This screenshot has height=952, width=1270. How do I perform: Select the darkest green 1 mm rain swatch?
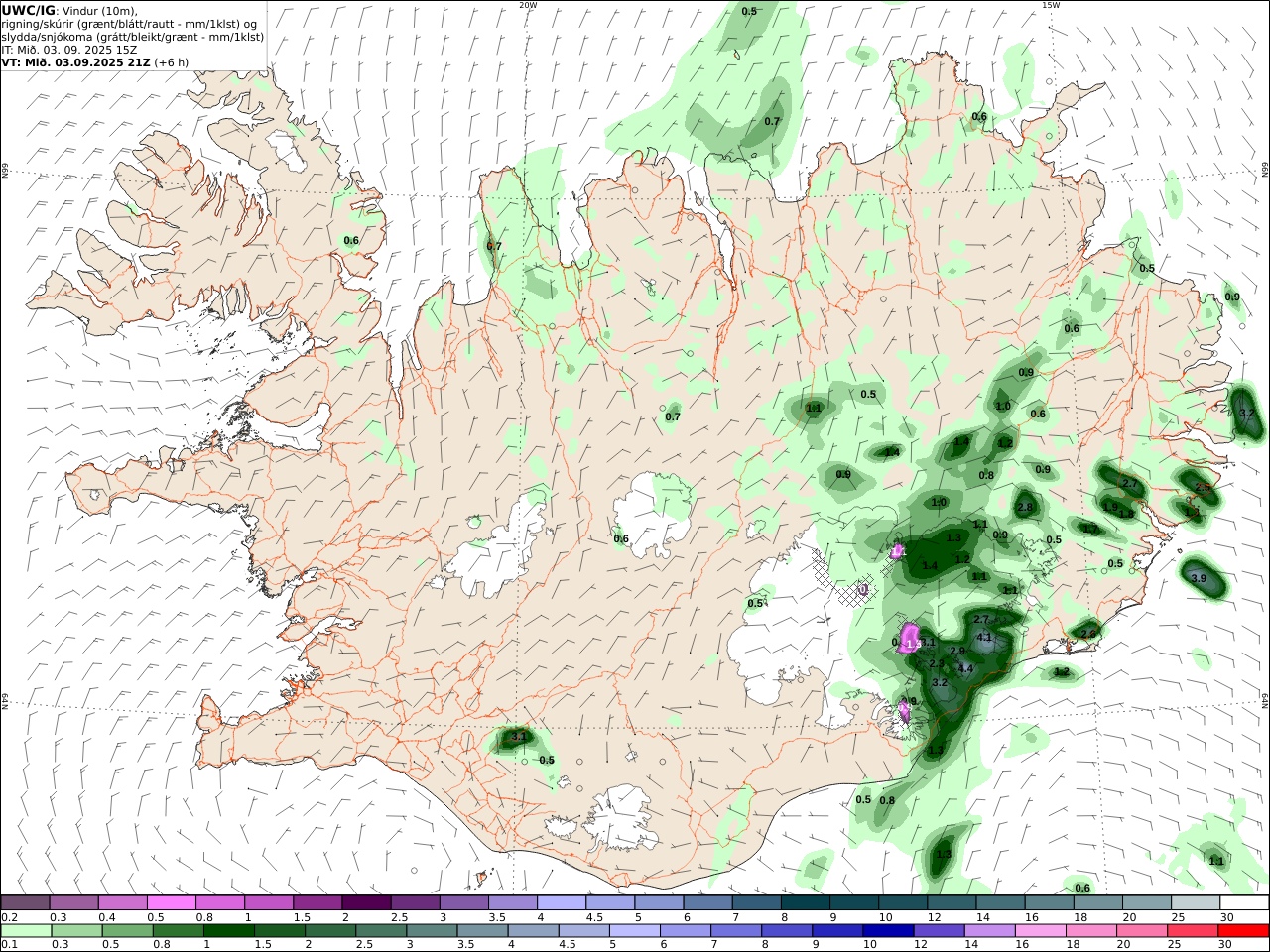click(229, 931)
